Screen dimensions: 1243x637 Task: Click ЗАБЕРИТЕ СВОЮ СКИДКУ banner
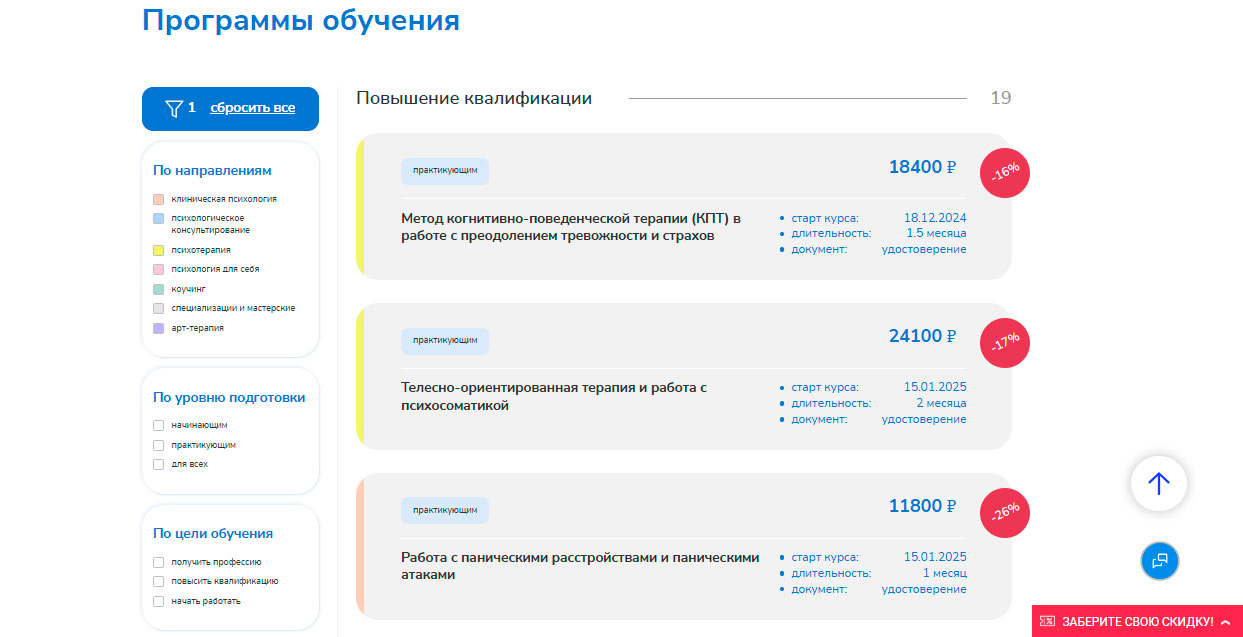(1137, 621)
